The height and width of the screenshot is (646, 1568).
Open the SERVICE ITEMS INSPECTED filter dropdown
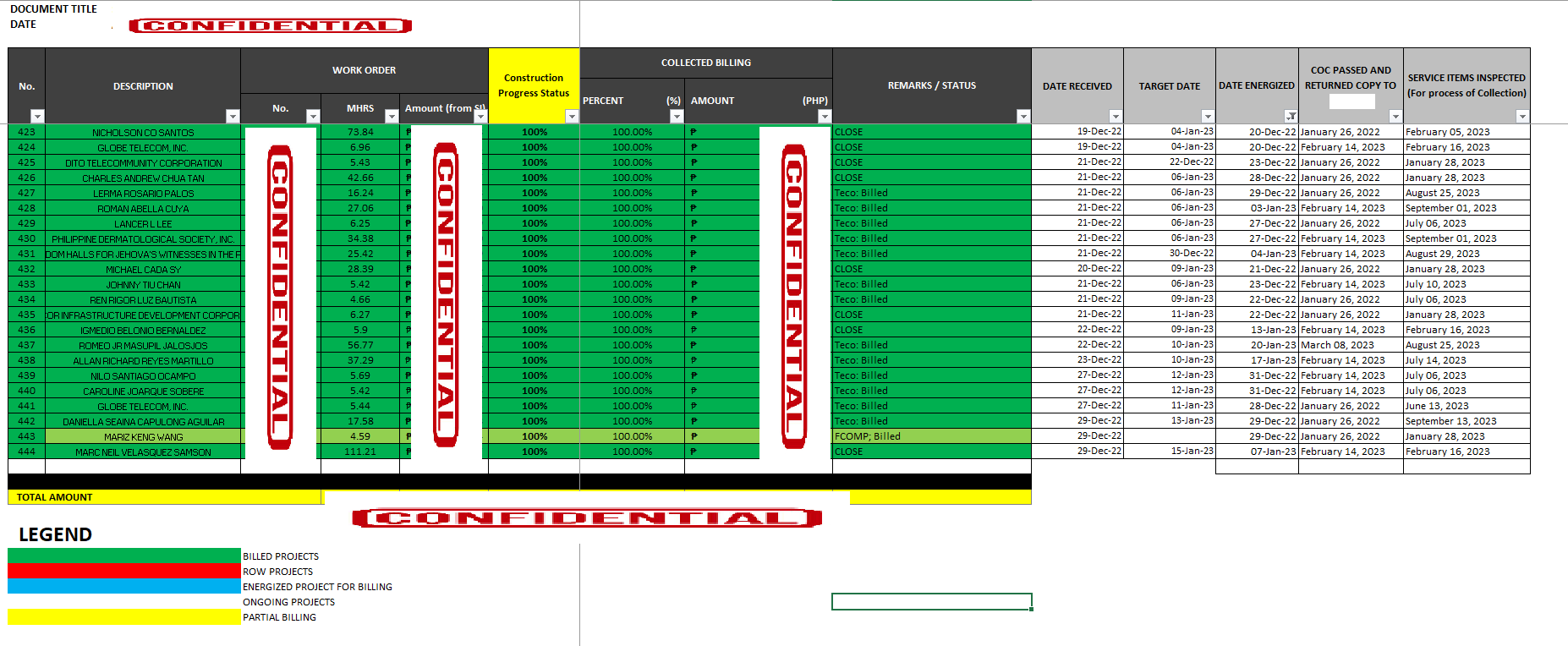(1522, 116)
